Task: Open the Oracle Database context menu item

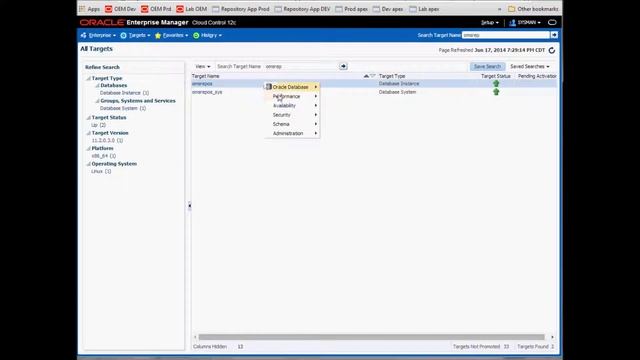Action: click(x=292, y=87)
